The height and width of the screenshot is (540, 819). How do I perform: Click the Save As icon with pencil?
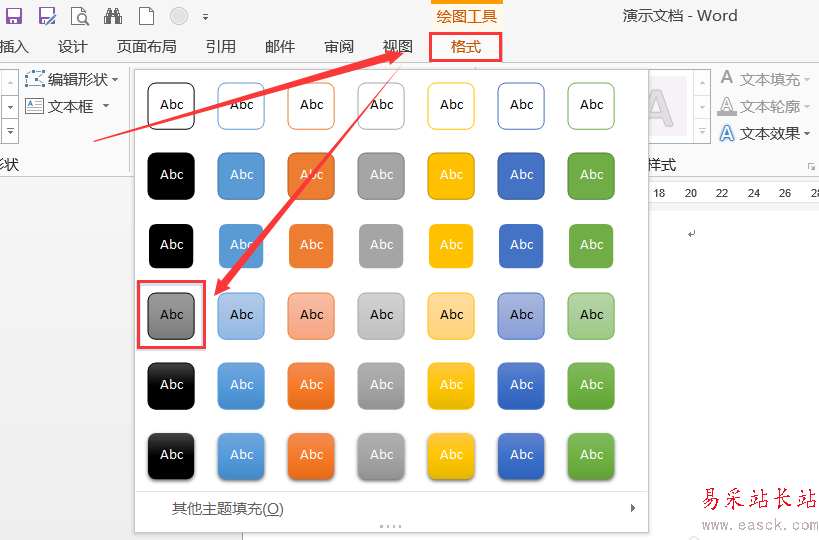(47, 16)
